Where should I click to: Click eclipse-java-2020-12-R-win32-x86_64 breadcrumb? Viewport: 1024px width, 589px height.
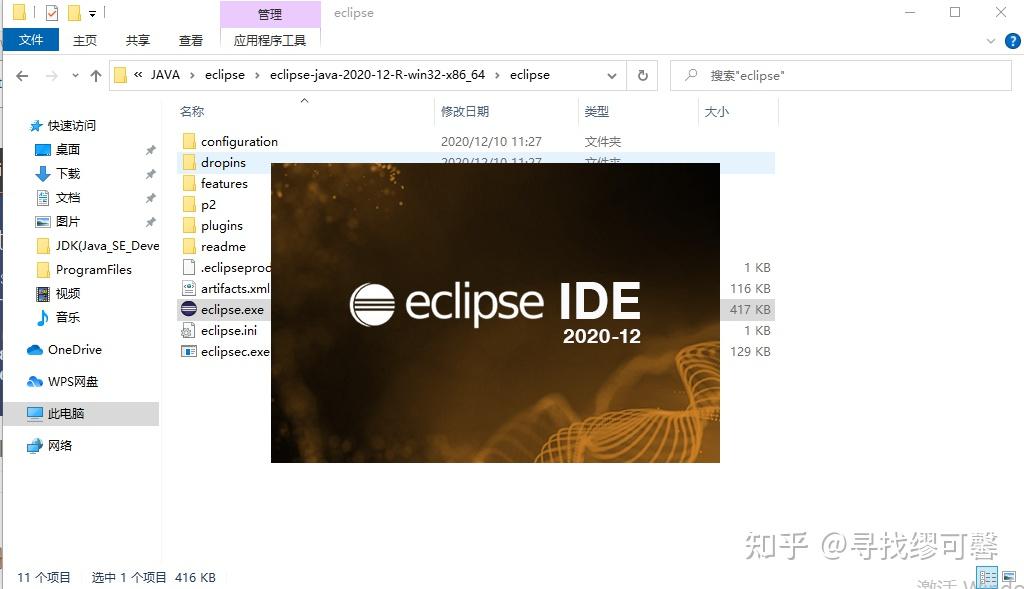[x=377, y=75]
